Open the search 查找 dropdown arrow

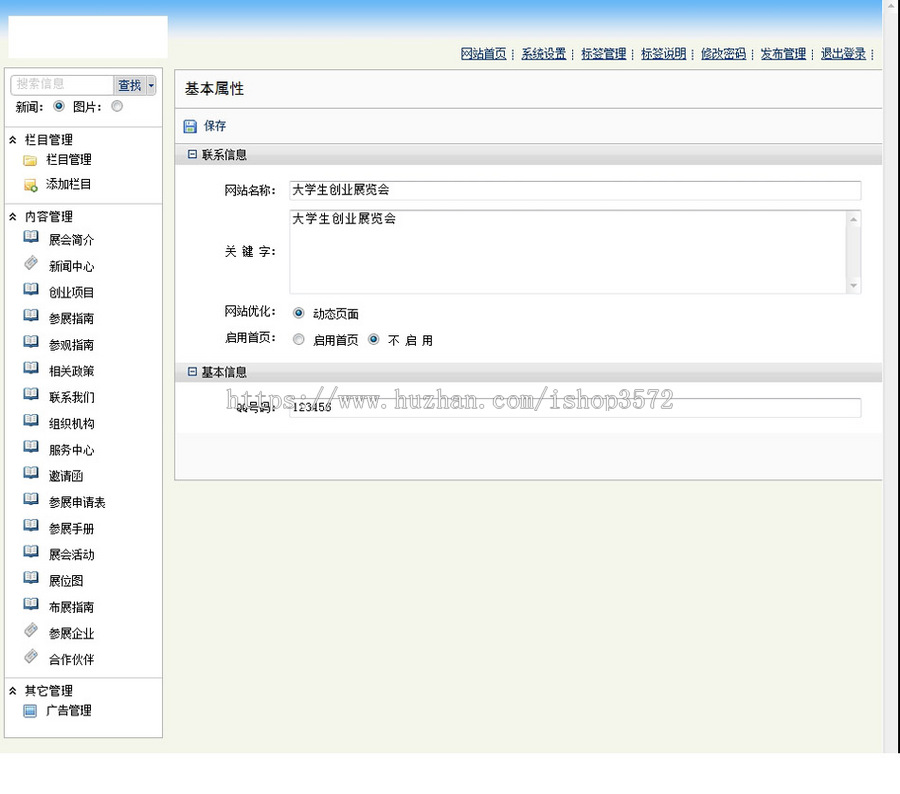pyautogui.click(x=151, y=85)
